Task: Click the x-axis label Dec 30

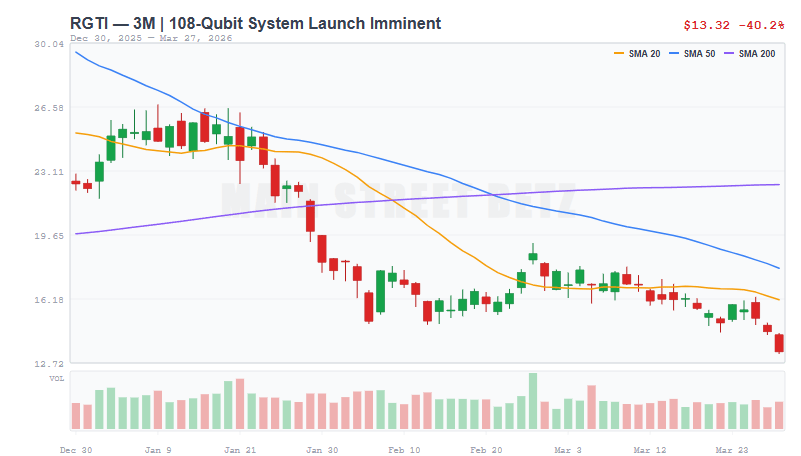Action: click(x=76, y=450)
